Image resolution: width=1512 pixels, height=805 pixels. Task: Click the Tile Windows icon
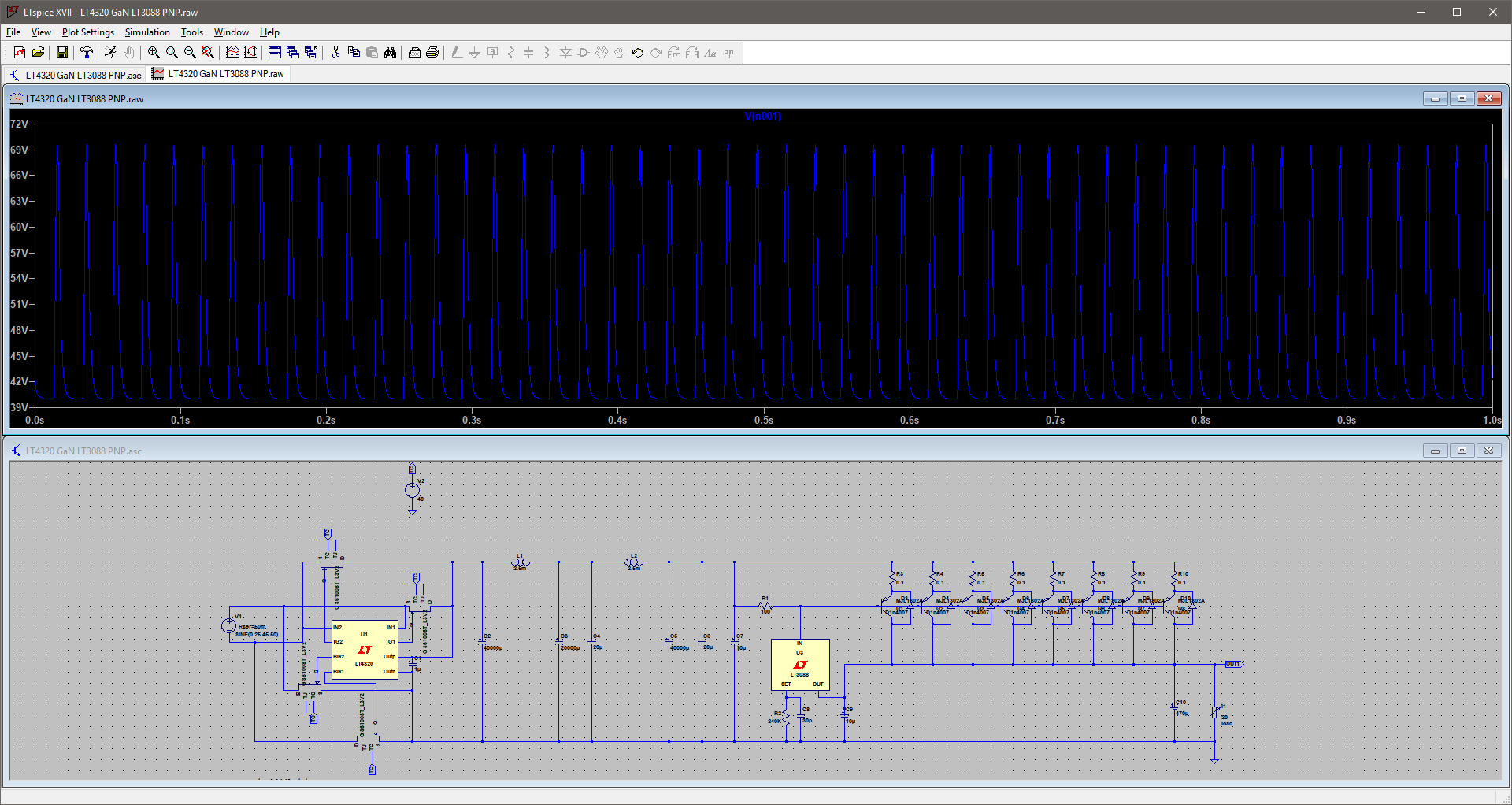[275, 53]
